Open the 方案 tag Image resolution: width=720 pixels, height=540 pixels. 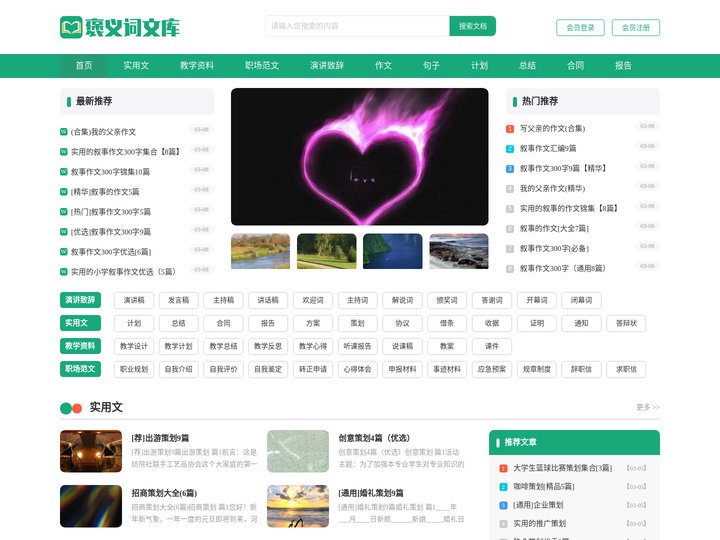coord(313,323)
